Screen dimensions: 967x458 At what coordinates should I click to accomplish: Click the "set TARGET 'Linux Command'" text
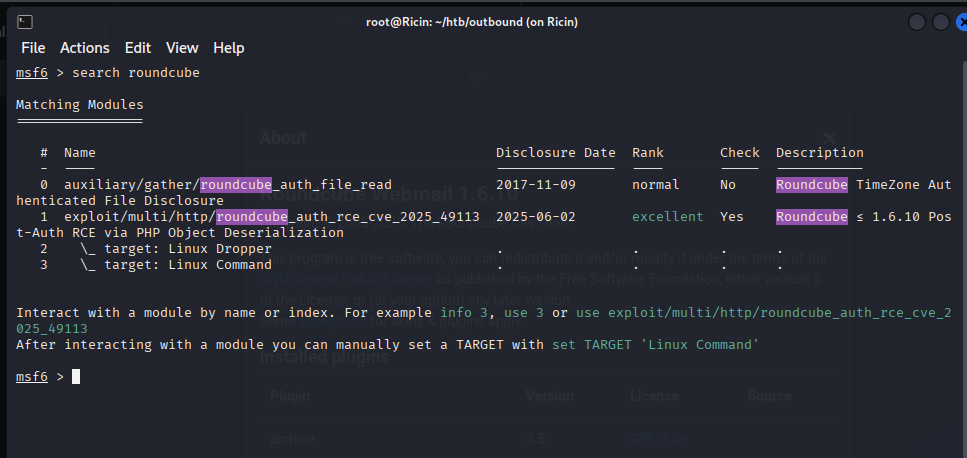tap(656, 345)
